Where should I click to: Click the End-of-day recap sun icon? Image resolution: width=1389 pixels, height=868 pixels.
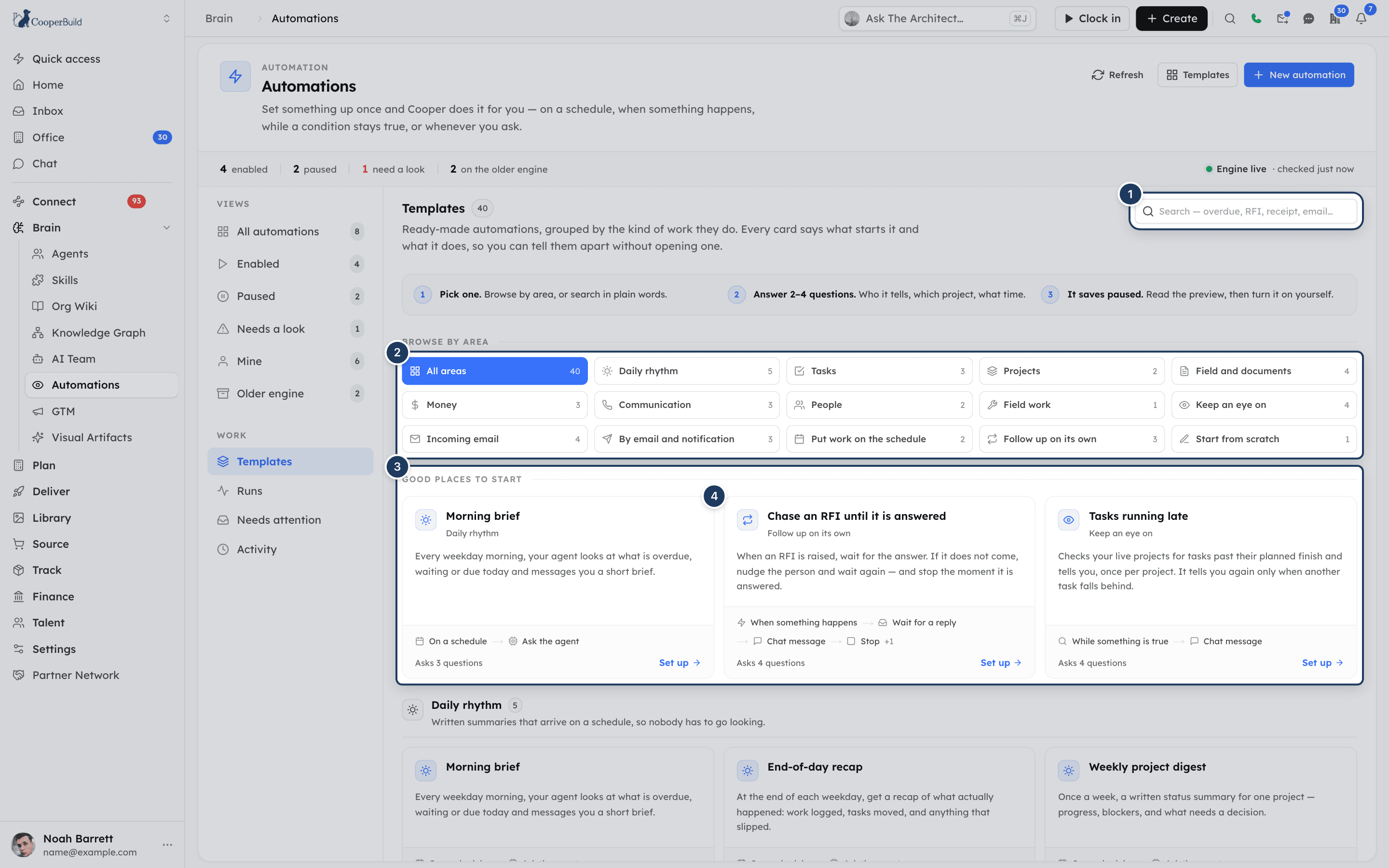coord(747,771)
